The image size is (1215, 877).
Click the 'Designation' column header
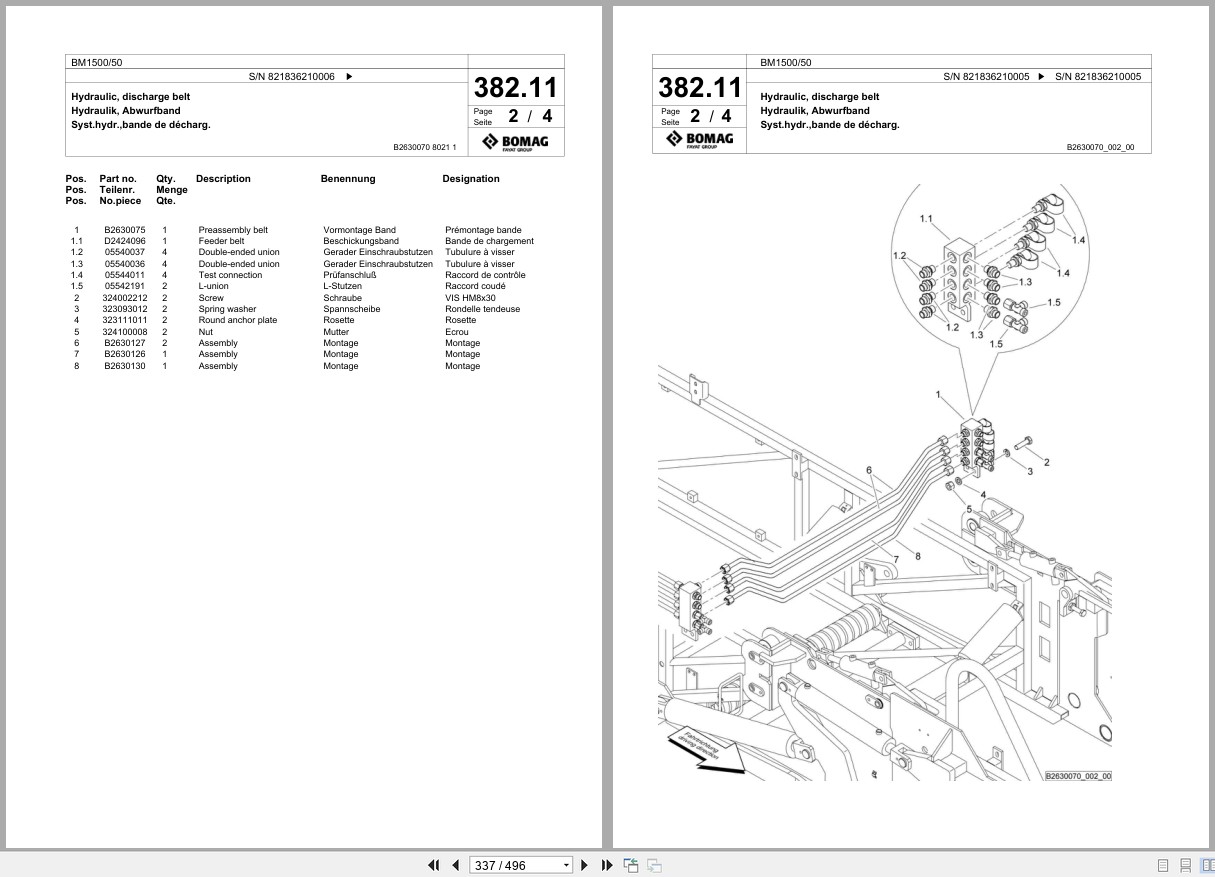coord(471,179)
